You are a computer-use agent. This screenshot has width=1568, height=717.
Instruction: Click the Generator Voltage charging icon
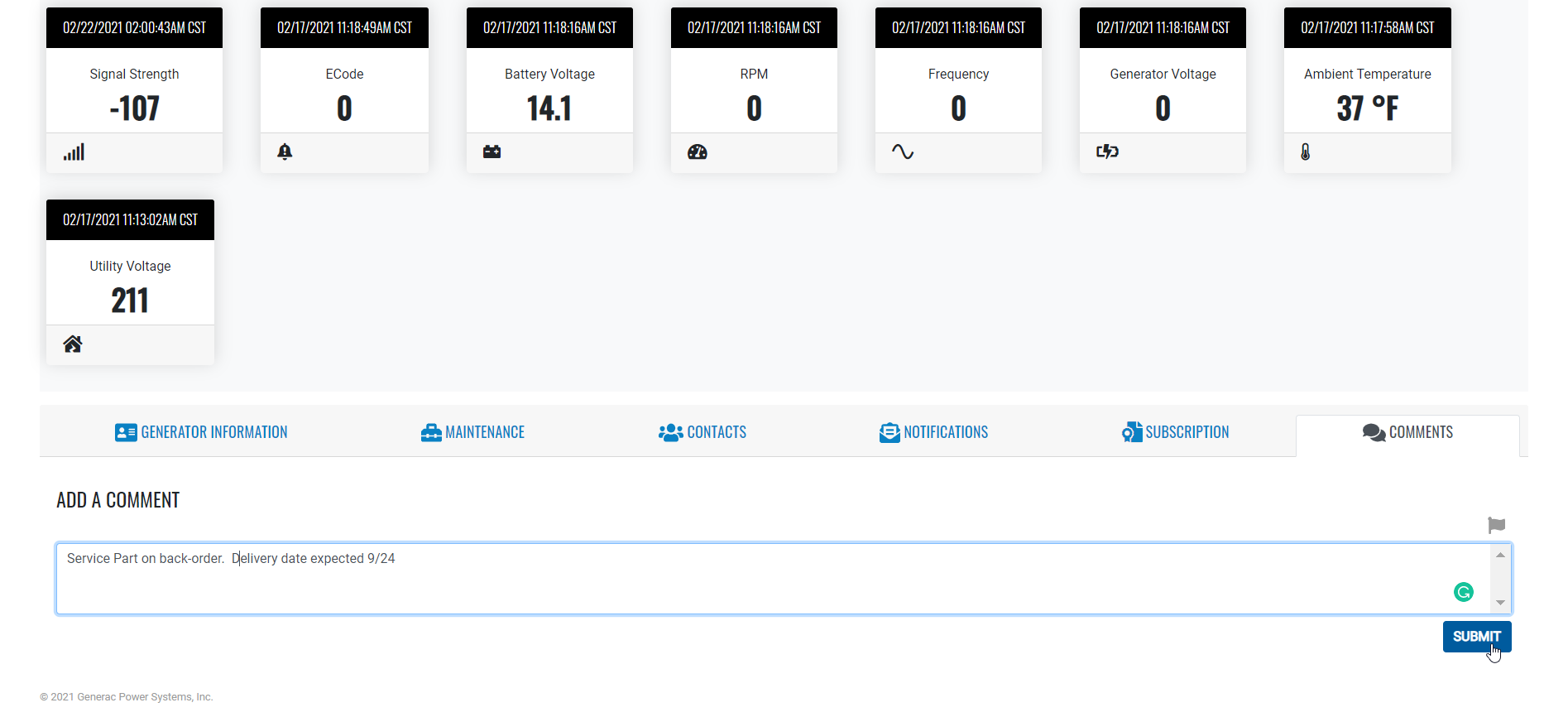1107,152
